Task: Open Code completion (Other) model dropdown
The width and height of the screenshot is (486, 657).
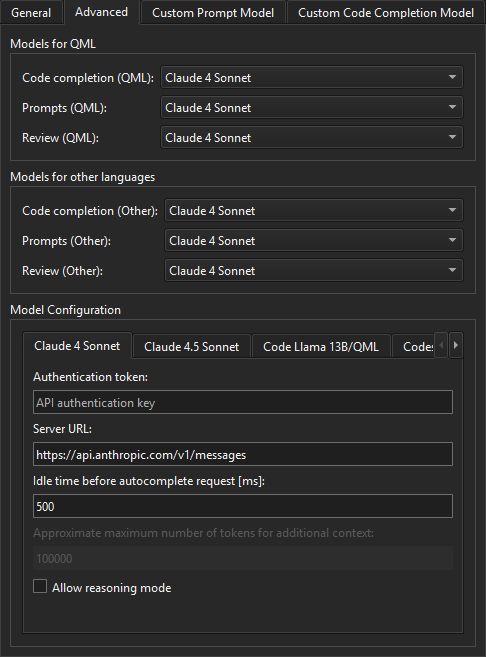Action: (314, 210)
